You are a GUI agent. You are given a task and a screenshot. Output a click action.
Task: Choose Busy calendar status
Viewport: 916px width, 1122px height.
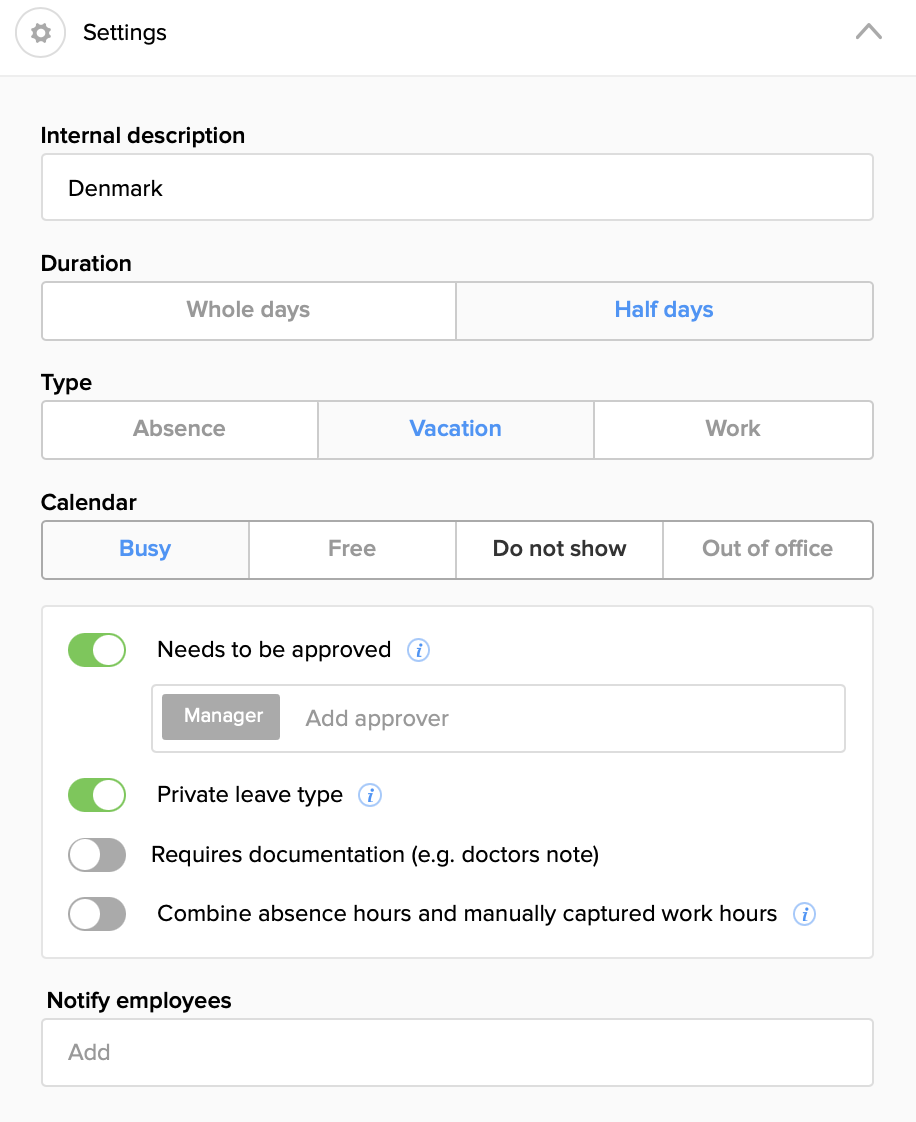[x=145, y=549]
